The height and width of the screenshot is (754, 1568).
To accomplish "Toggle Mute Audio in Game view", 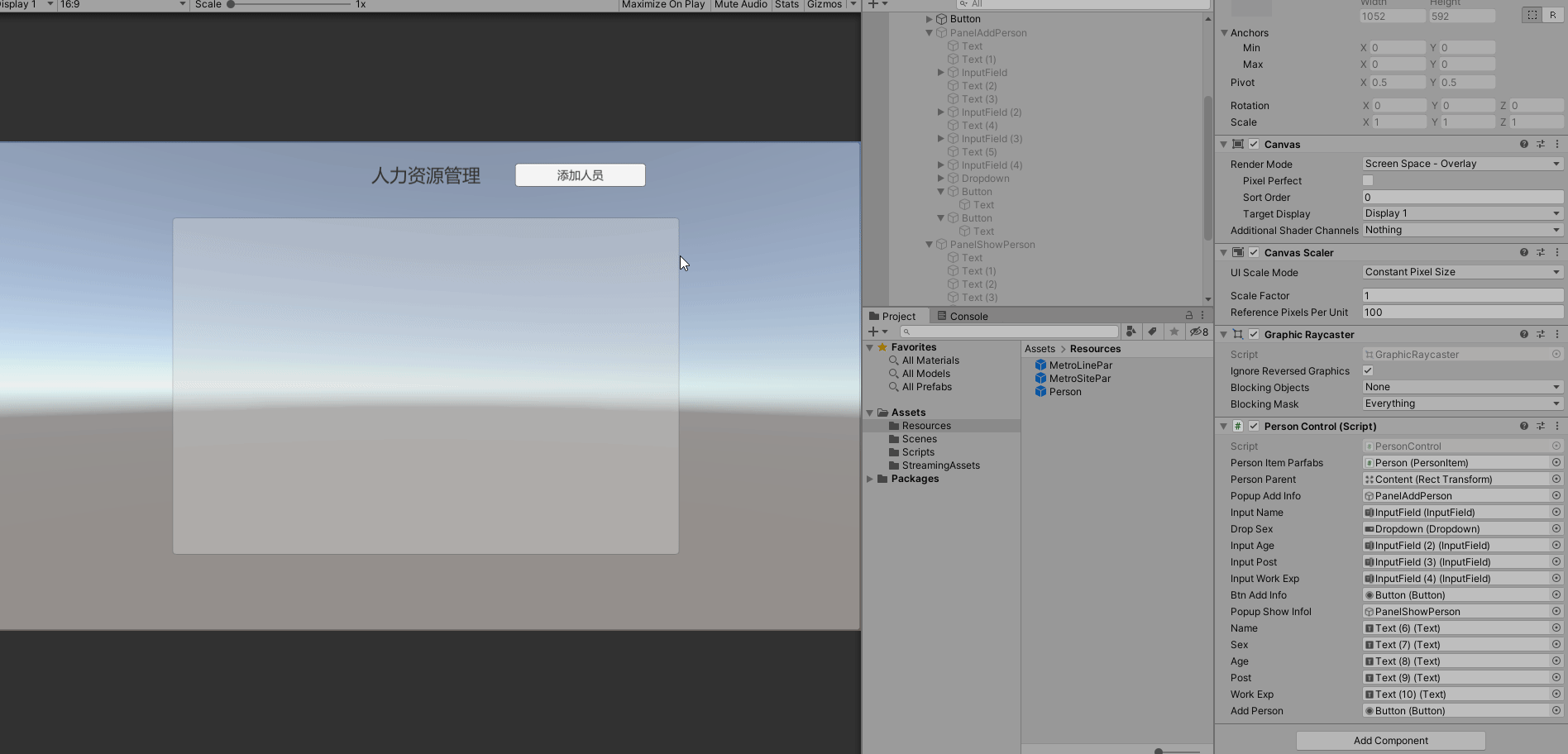I will click(x=740, y=4).
